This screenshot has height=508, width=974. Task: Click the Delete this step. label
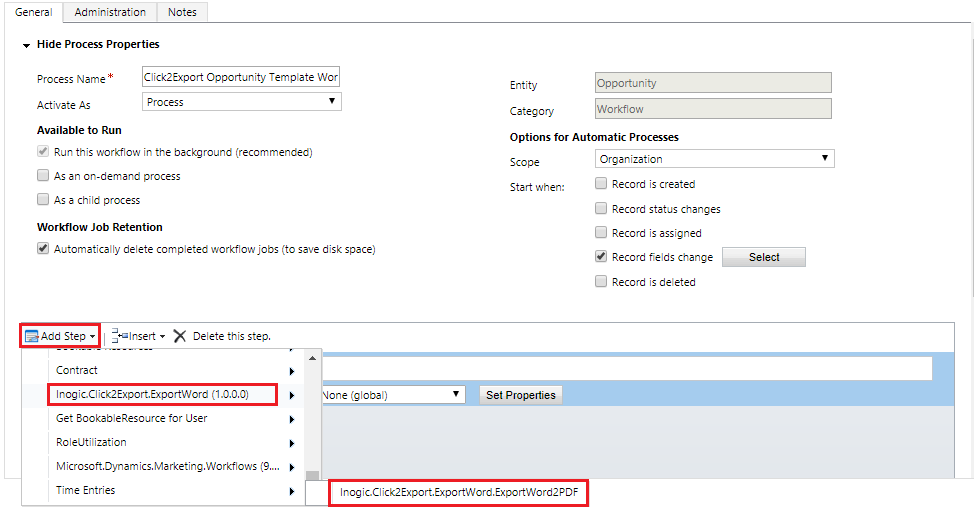coord(232,336)
